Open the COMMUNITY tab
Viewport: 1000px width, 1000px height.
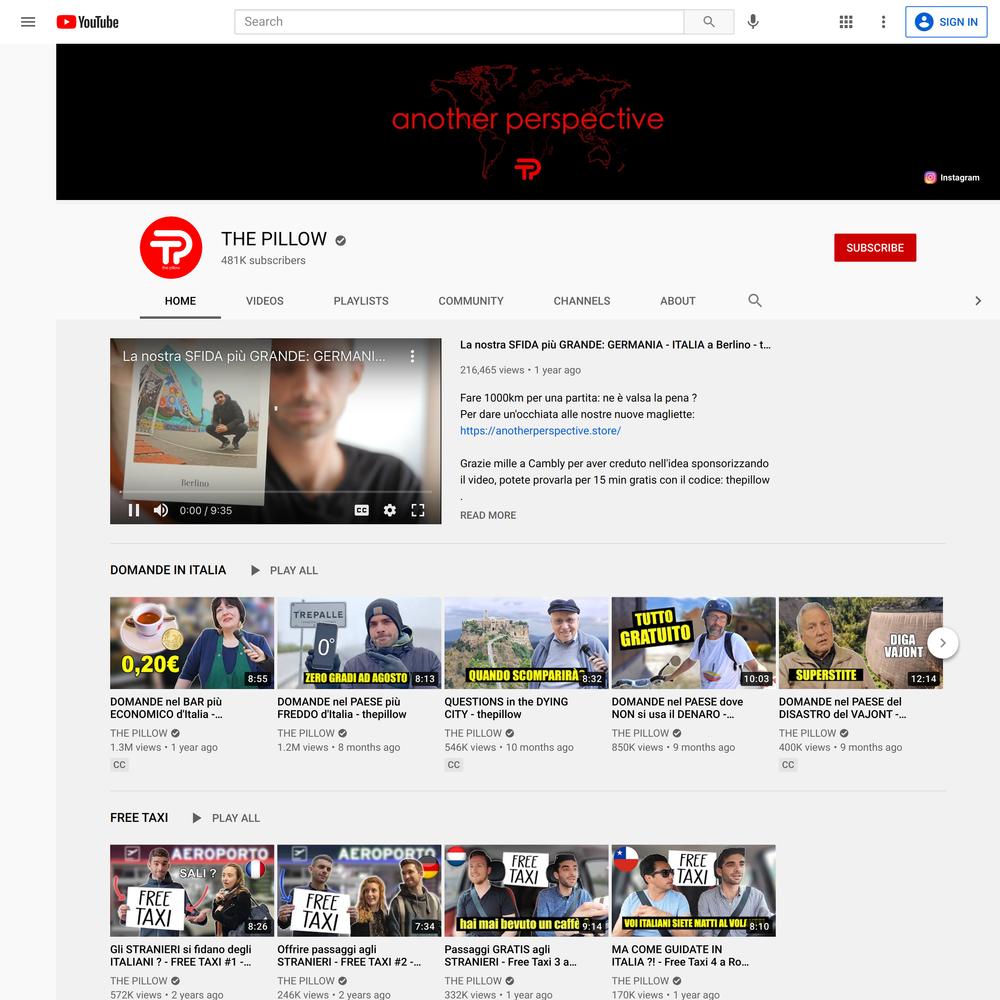[471, 301]
